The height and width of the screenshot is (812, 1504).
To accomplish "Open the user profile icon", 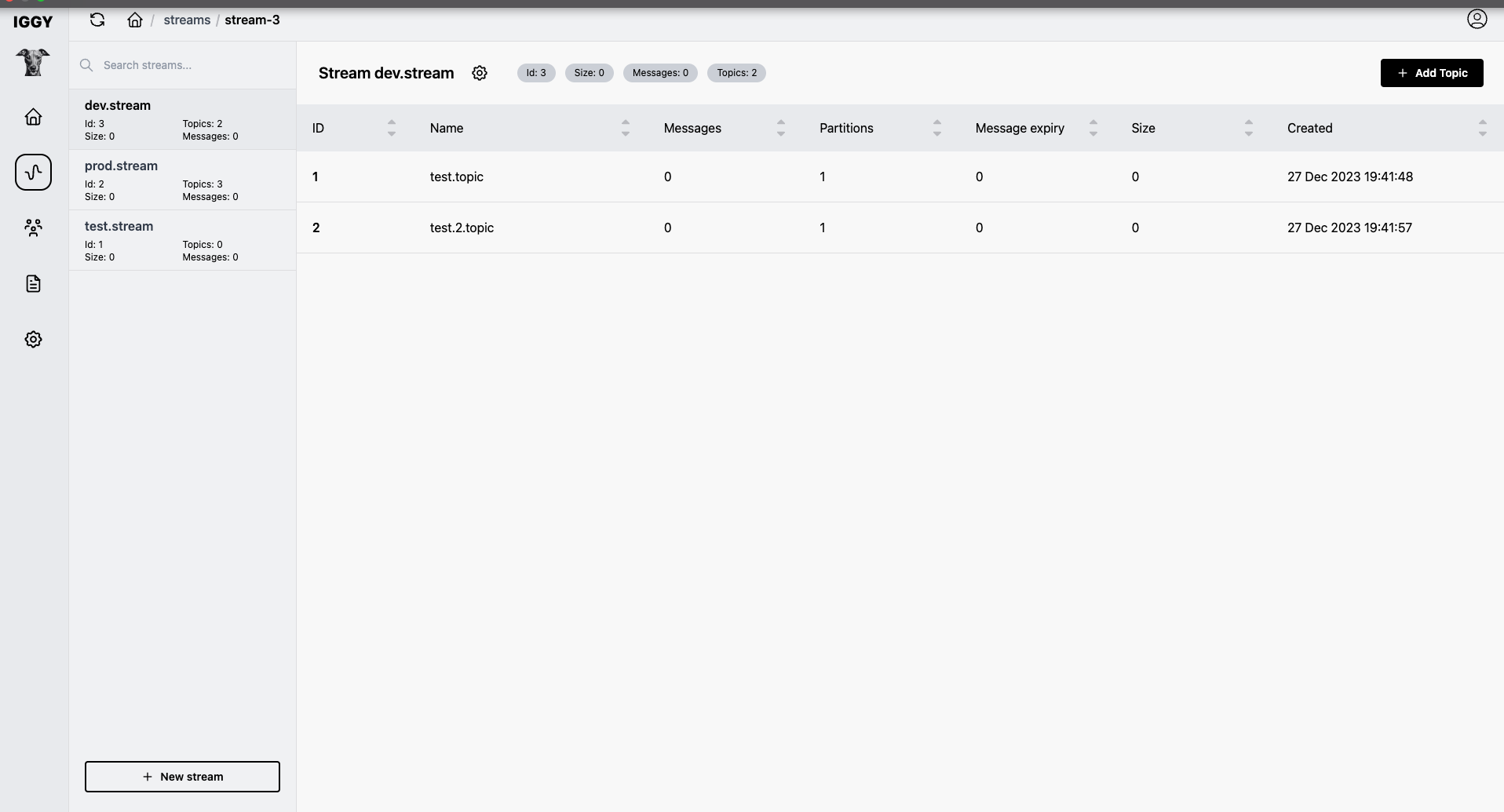I will tap(1477, 19).
